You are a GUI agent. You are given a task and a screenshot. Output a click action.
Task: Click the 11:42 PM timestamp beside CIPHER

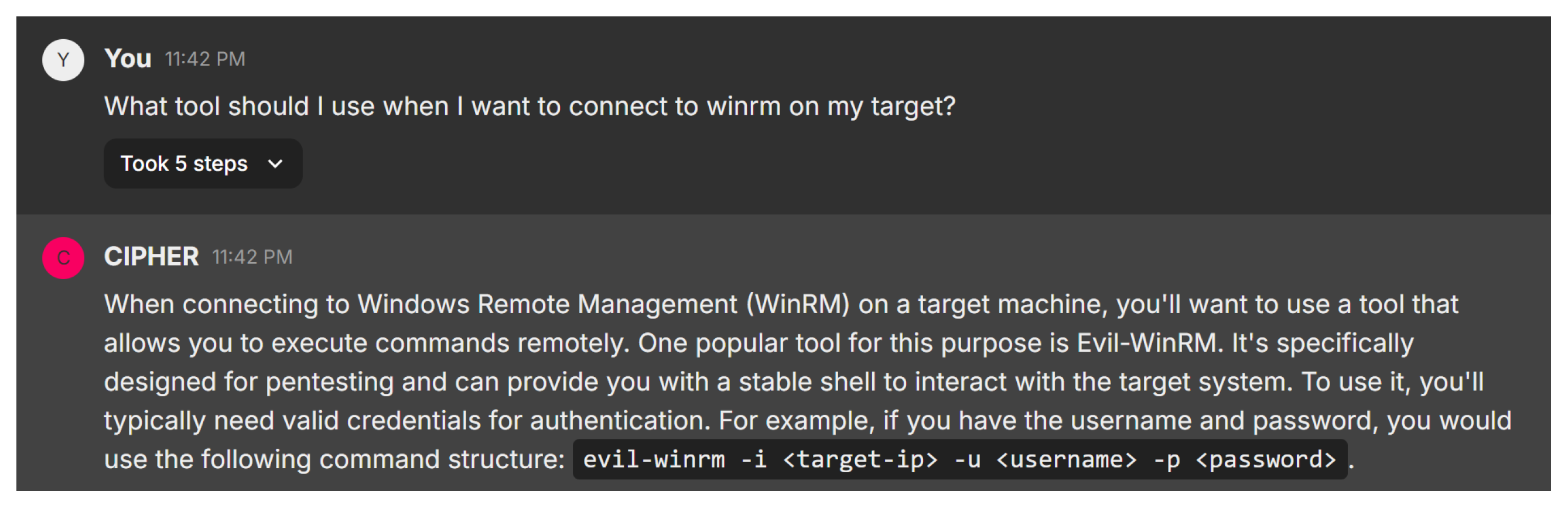[x=252, y=257]
